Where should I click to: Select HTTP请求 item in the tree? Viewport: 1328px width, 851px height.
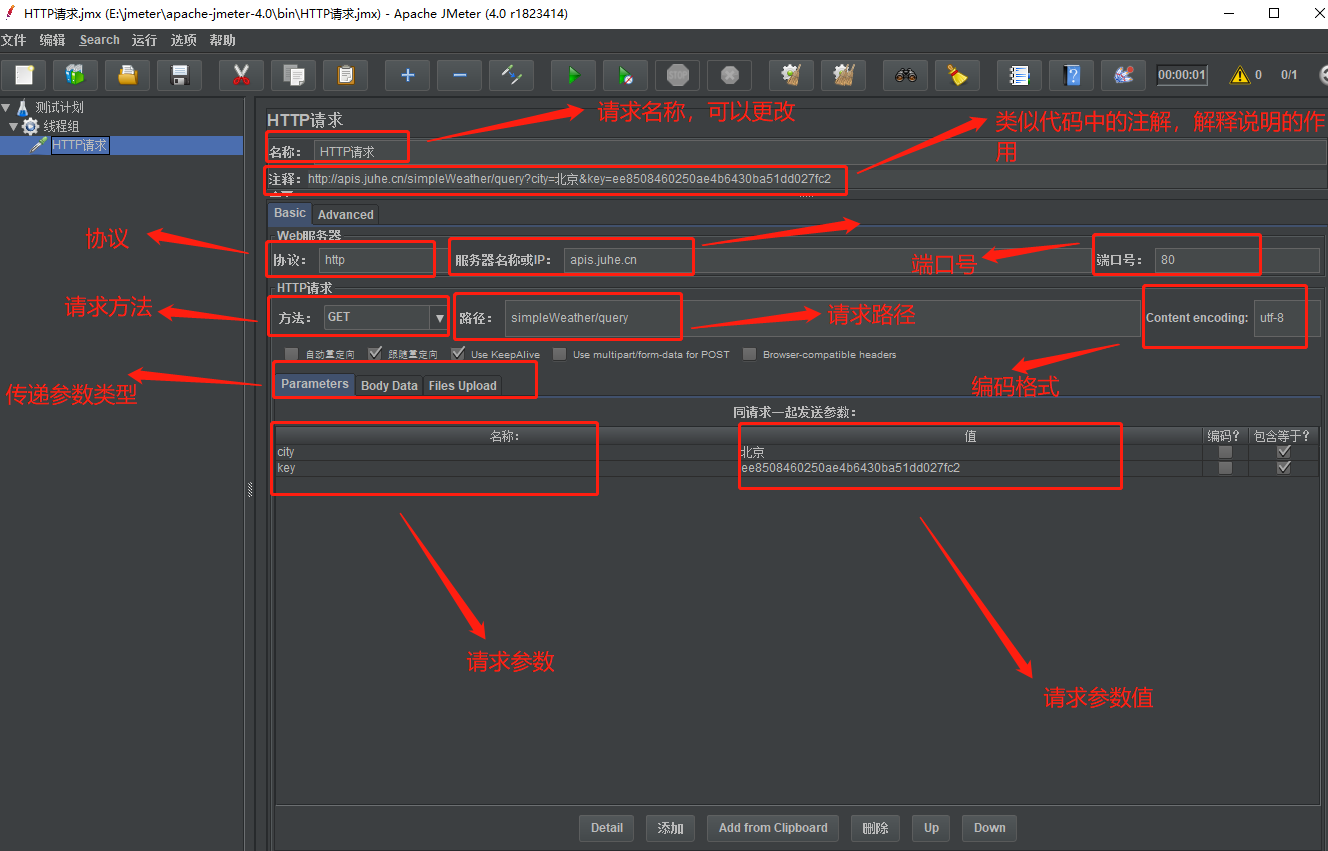(x=79, y=145)
